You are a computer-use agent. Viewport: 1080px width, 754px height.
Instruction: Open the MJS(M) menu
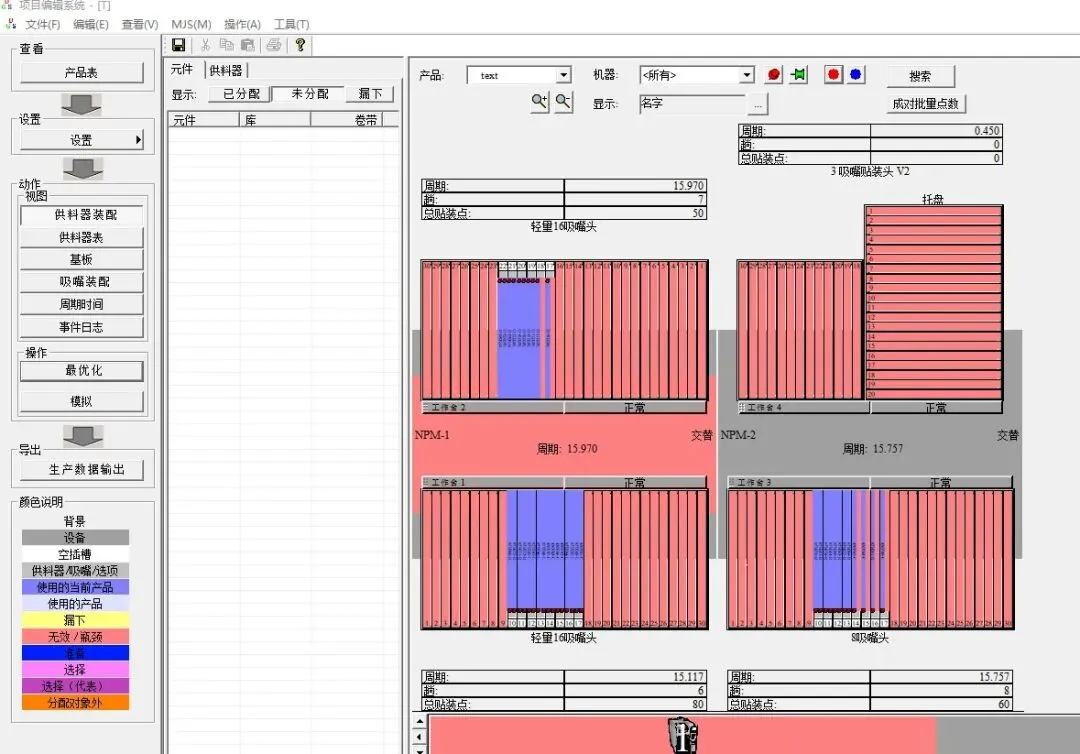[x=191, y=25]
